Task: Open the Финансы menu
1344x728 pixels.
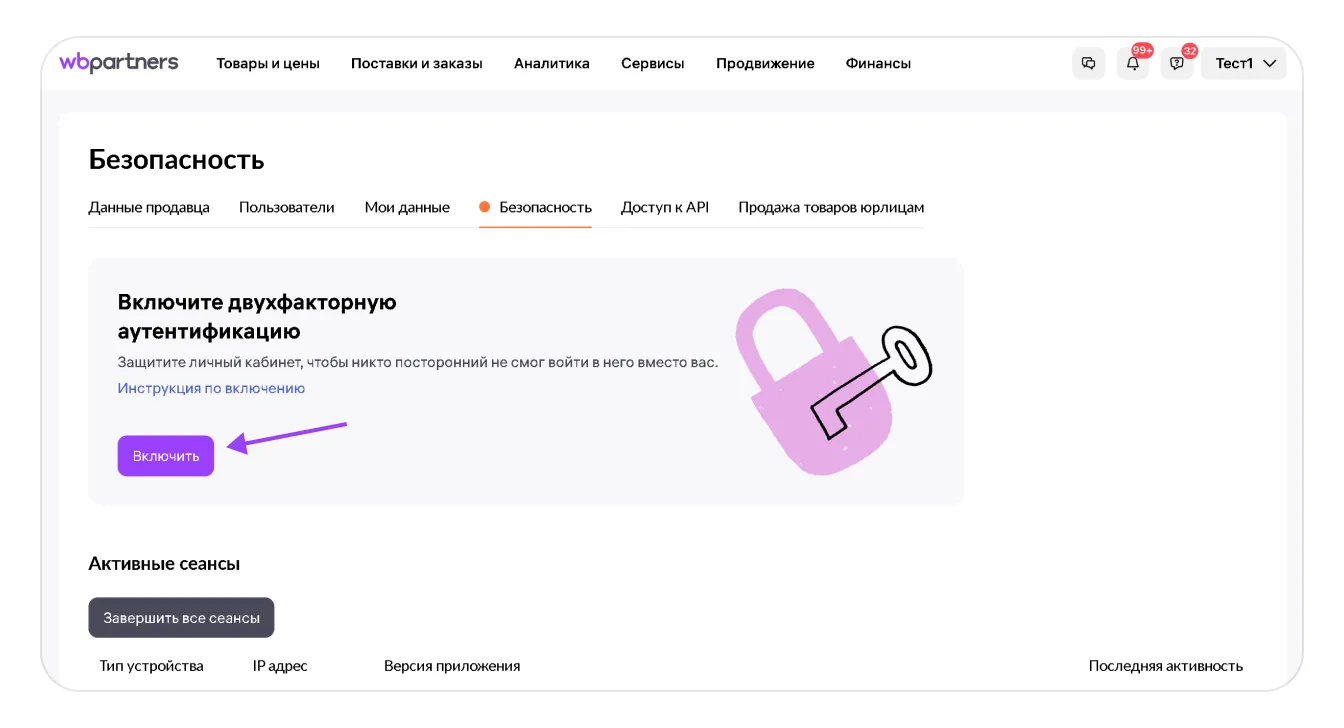Action: (878, 63)
